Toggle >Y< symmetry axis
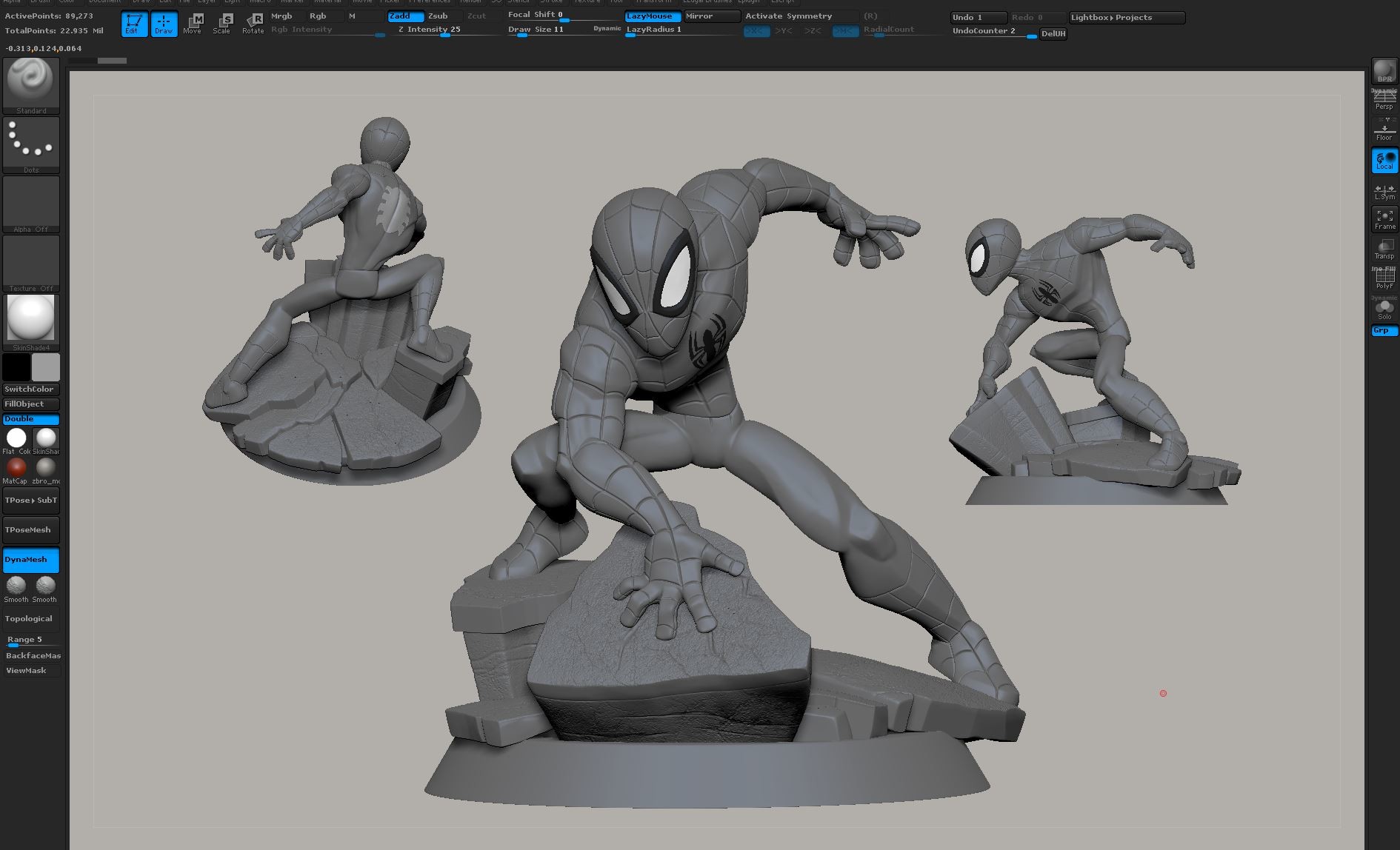The width and height of the screenshot is (1400, 850). click(x=784, y=31)
